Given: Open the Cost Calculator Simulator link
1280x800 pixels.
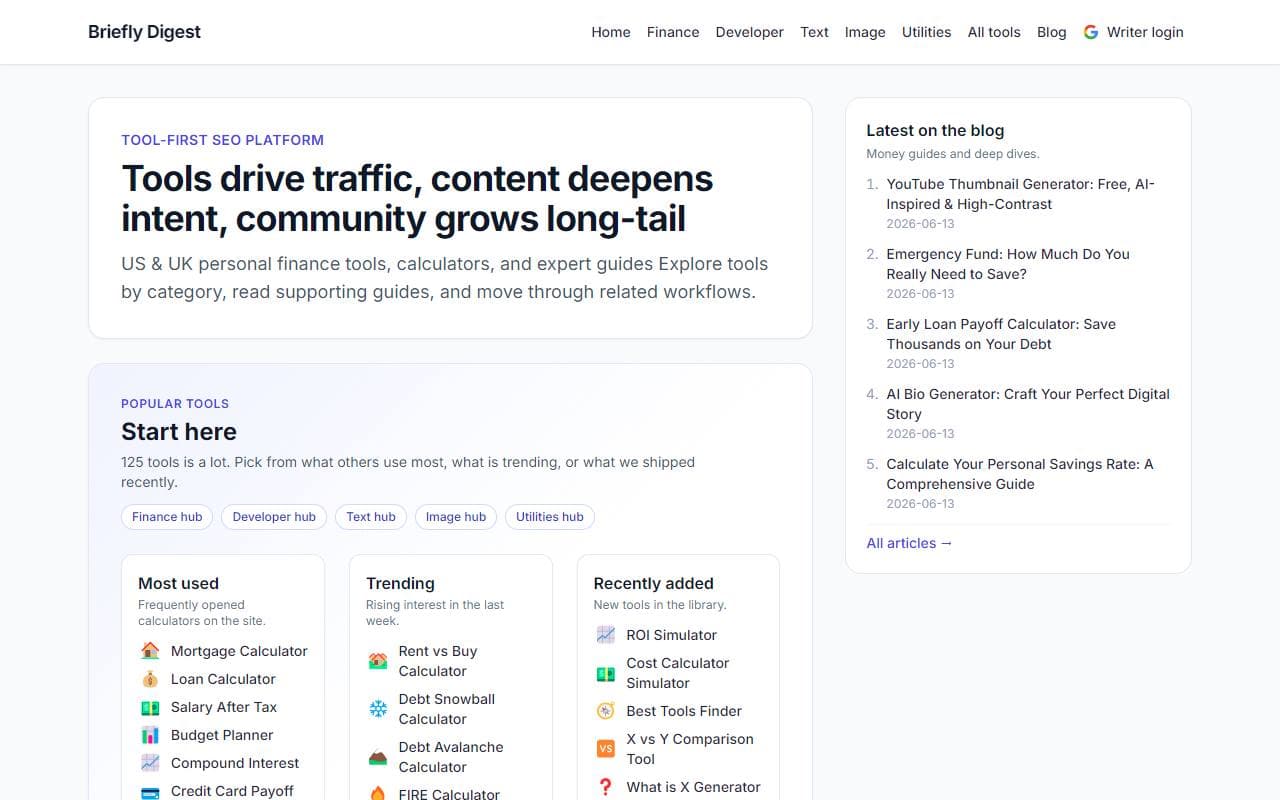Looking at the screenshot, I should click(678, 673).
